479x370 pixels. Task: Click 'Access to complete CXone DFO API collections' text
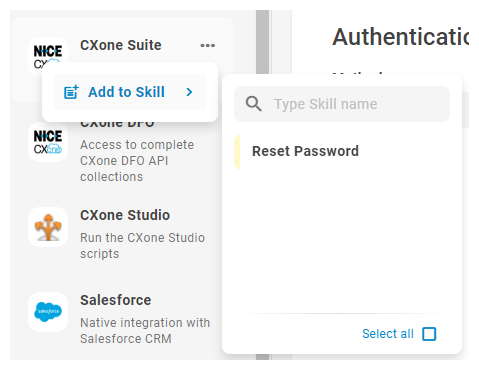click(x=137, y=161)
